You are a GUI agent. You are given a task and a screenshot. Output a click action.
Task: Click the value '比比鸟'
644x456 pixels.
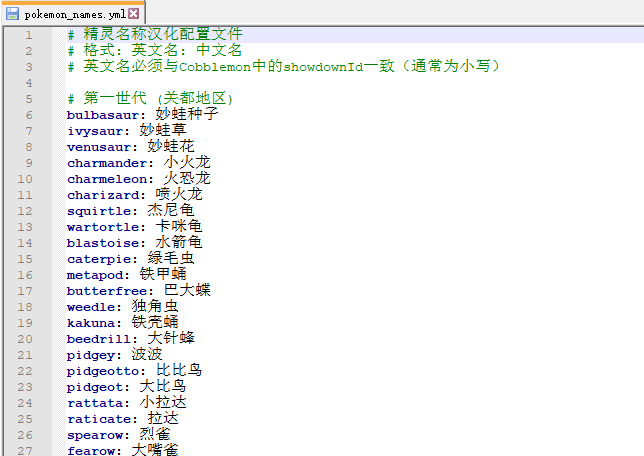pyautogui.click(x=179, y=371)
